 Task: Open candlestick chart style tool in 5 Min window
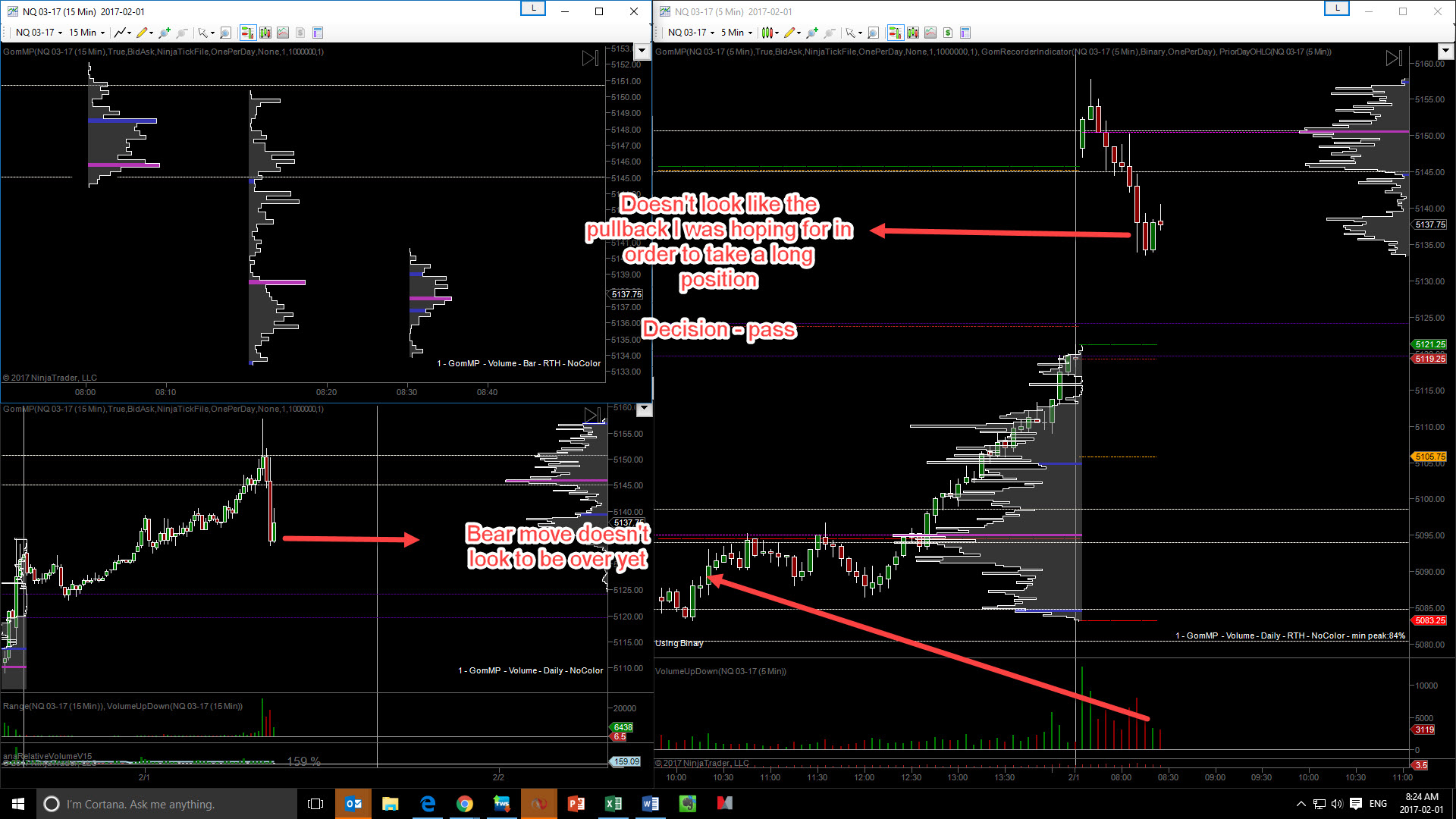click(767, 33)
